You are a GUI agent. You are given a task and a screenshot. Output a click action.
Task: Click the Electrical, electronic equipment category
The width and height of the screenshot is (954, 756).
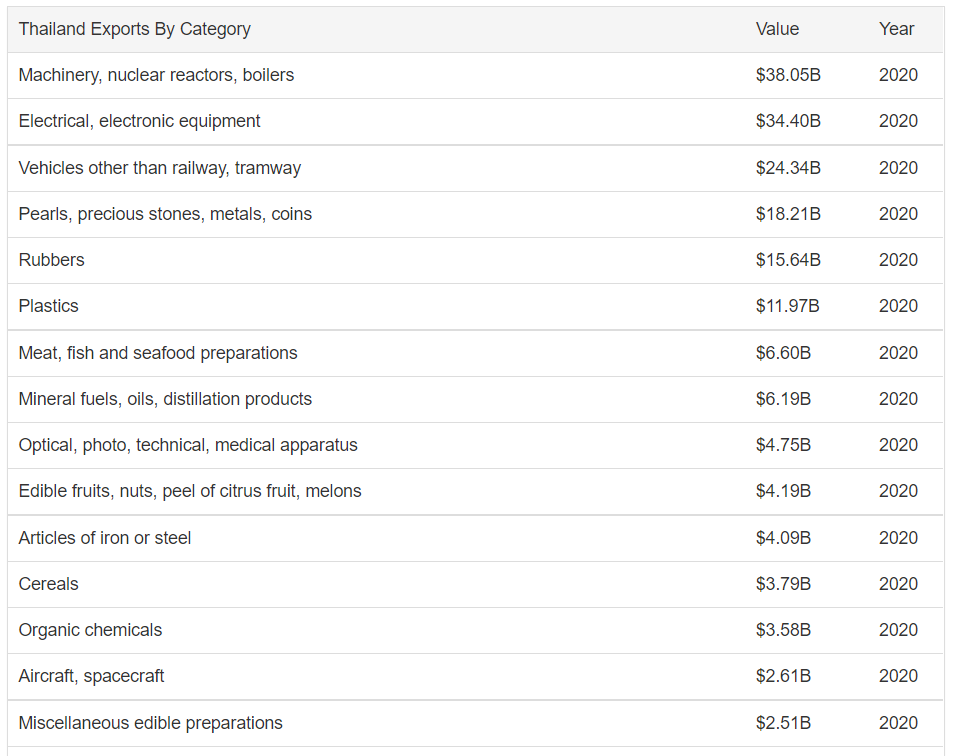139,121
